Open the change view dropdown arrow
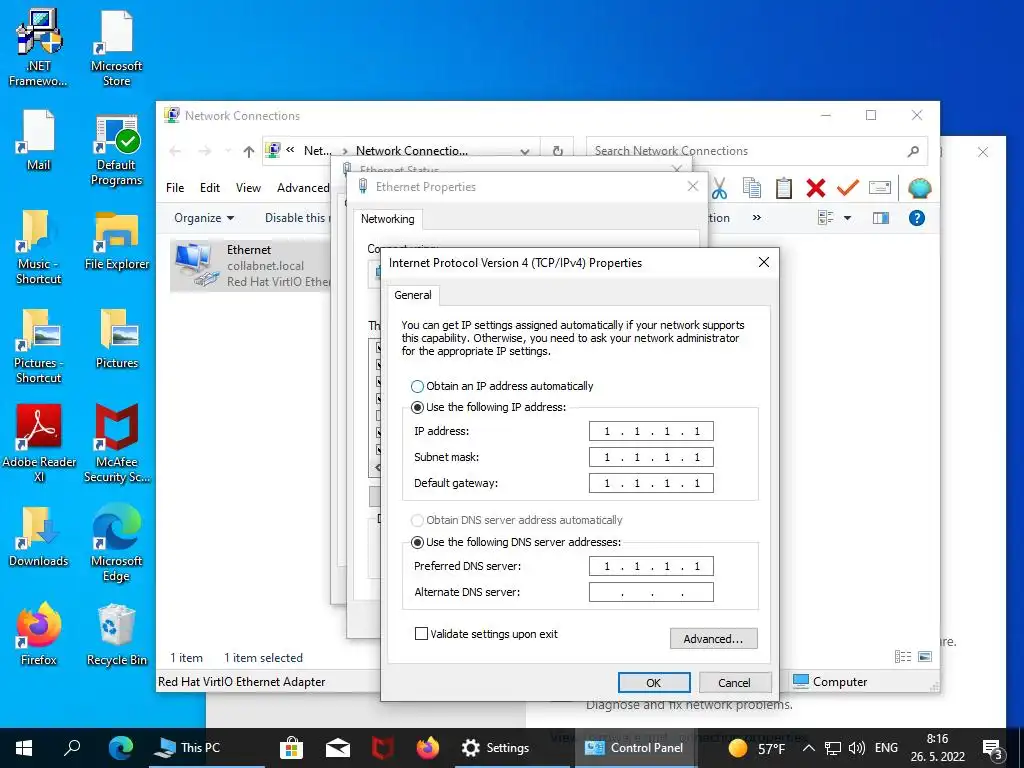This screenshot has height=768, width=1024. pos(848,218)
